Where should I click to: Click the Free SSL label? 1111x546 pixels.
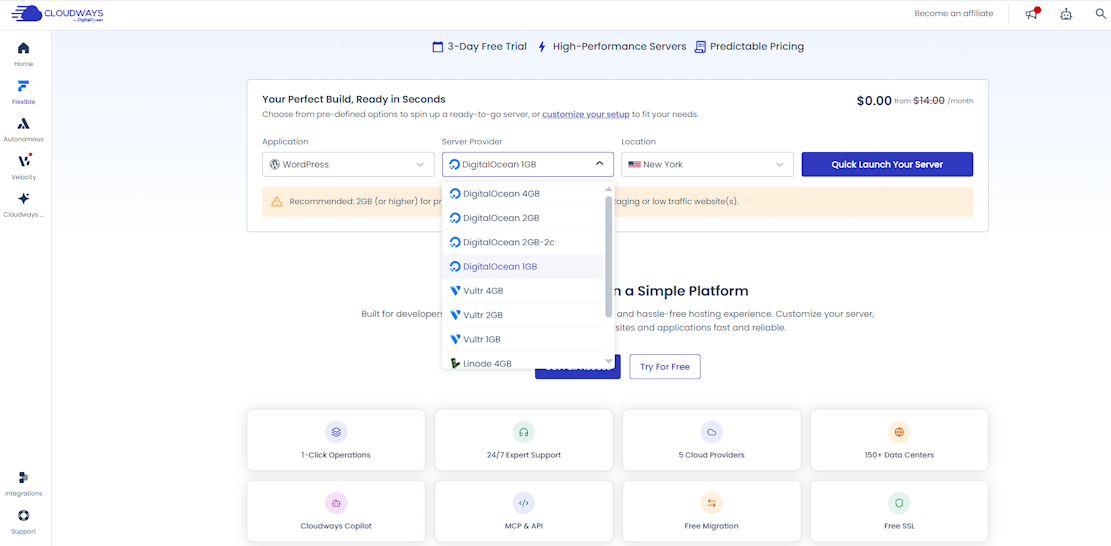899,526
